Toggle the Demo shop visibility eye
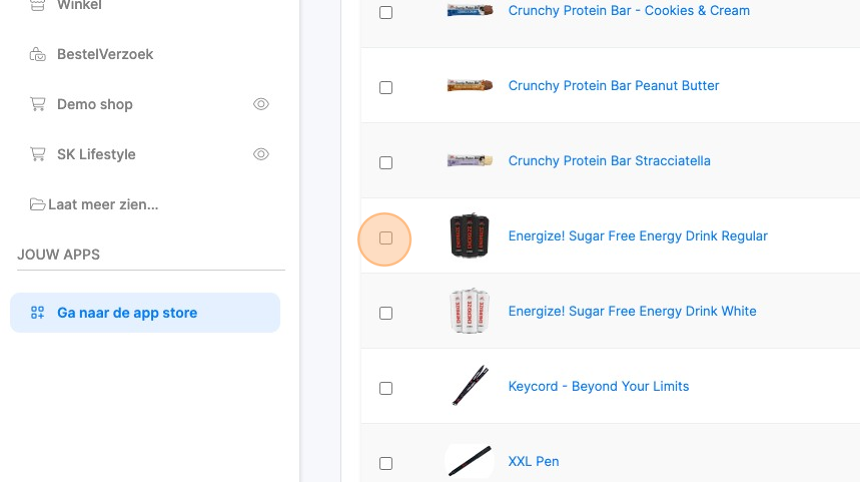The width and height of the screenshot is (860, 482). [261, 104]
